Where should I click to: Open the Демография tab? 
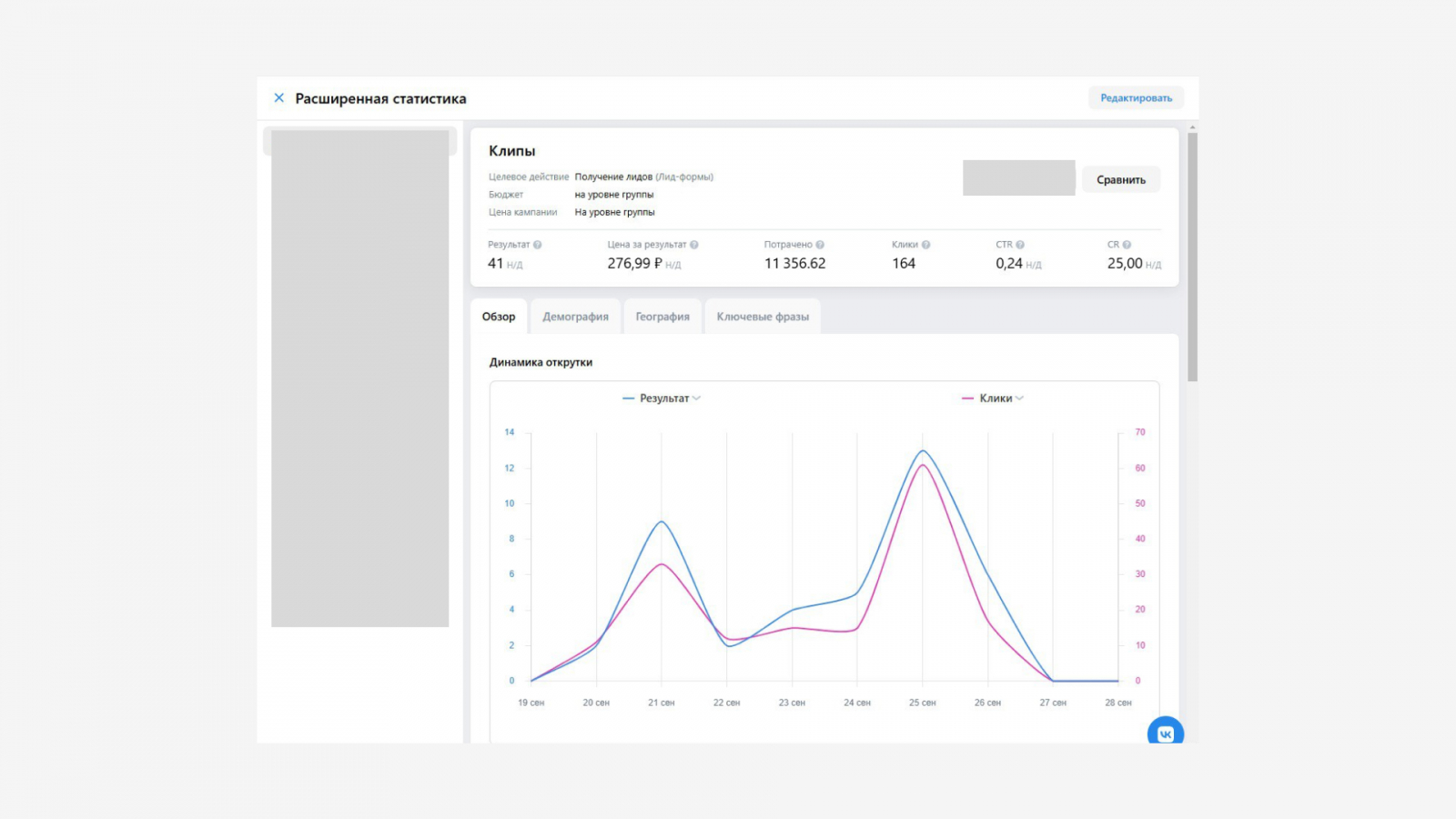(575, 317)
